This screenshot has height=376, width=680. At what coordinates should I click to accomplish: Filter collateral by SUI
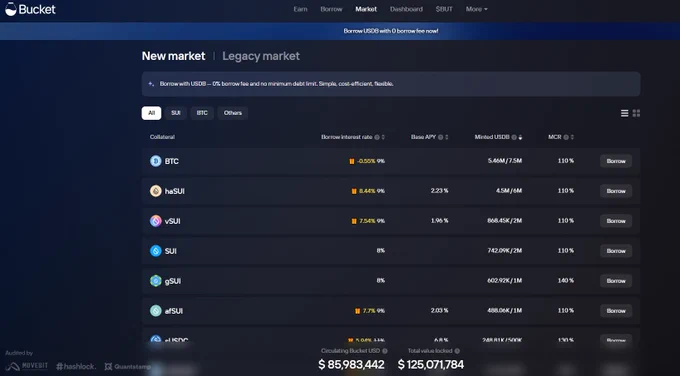[x=176, y=113]
